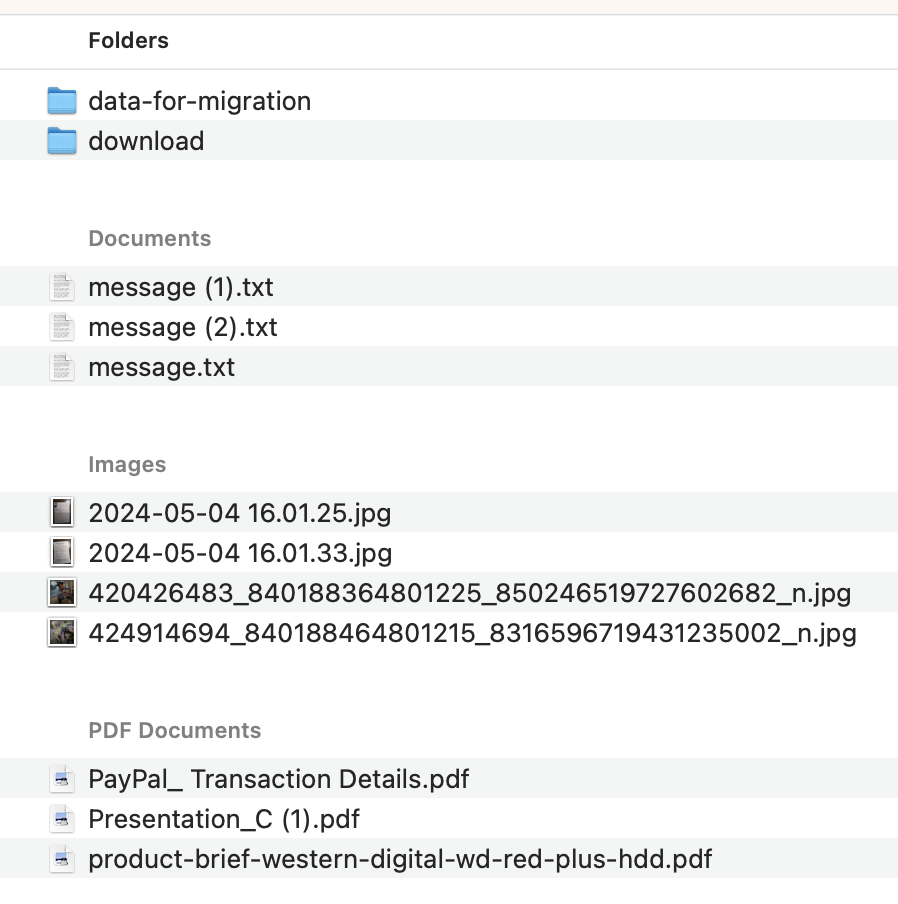This screenshot has height=904, width=898.
Task: Click the data-for-migration folder icon
Action: [62, 100]
